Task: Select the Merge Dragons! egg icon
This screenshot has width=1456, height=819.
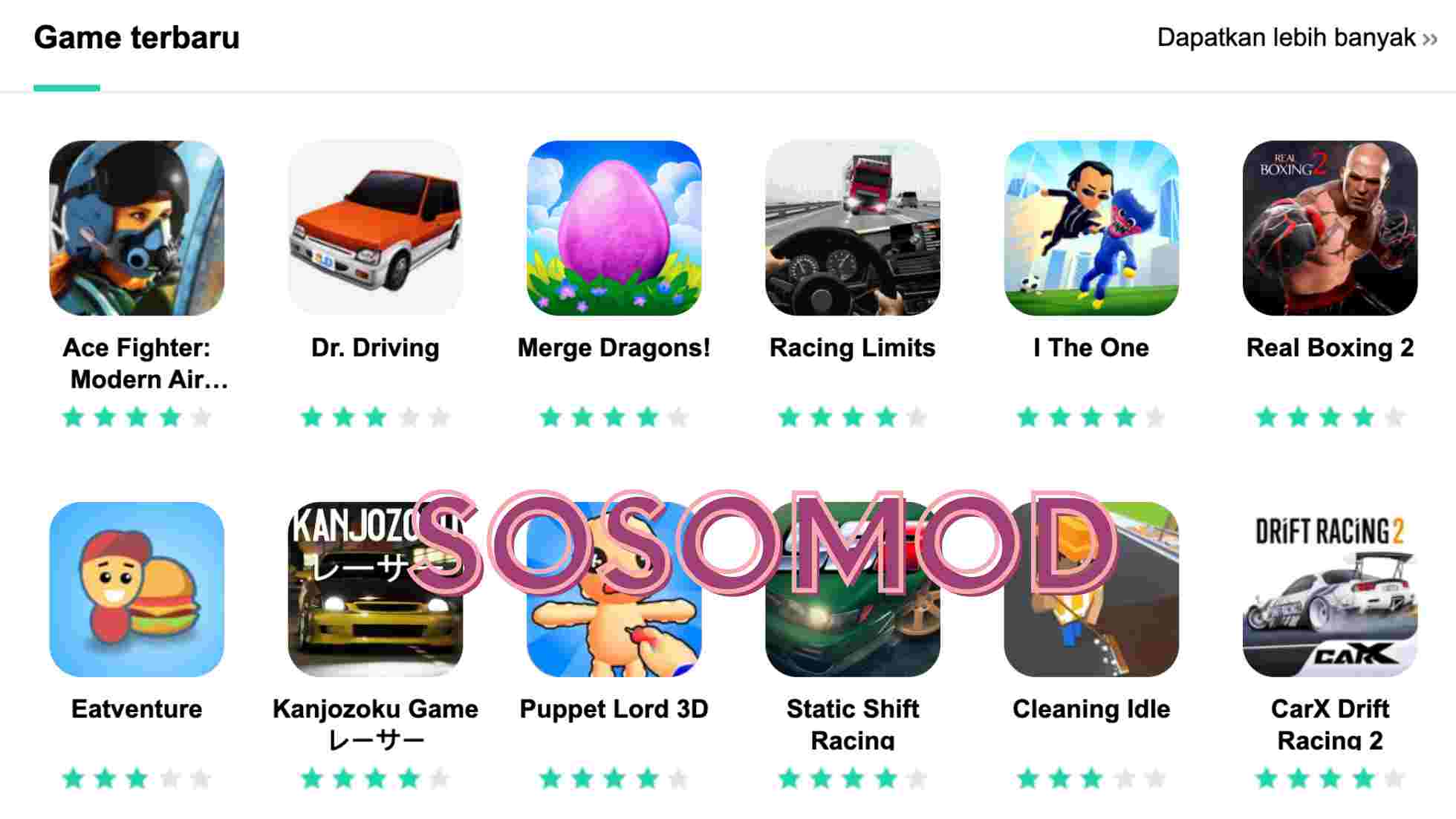Action: pos(614,228)
